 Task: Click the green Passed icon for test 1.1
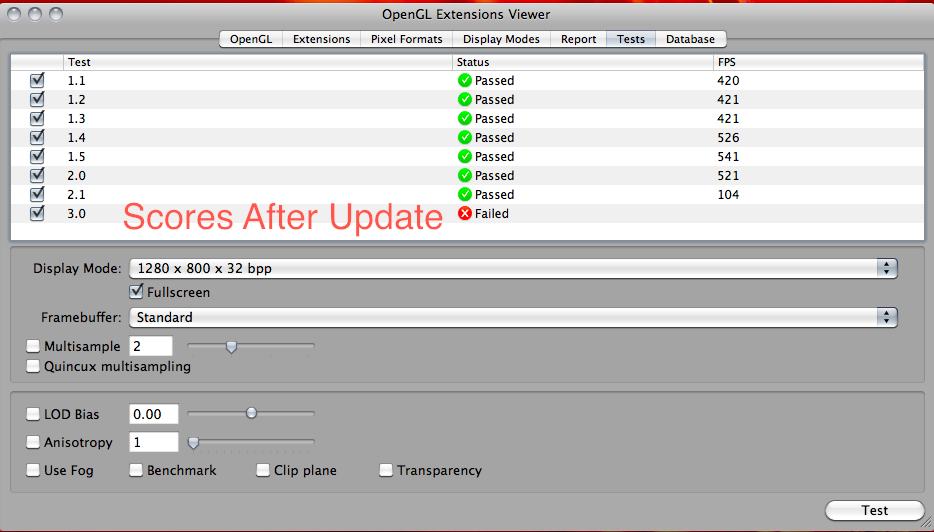point(465,80)
